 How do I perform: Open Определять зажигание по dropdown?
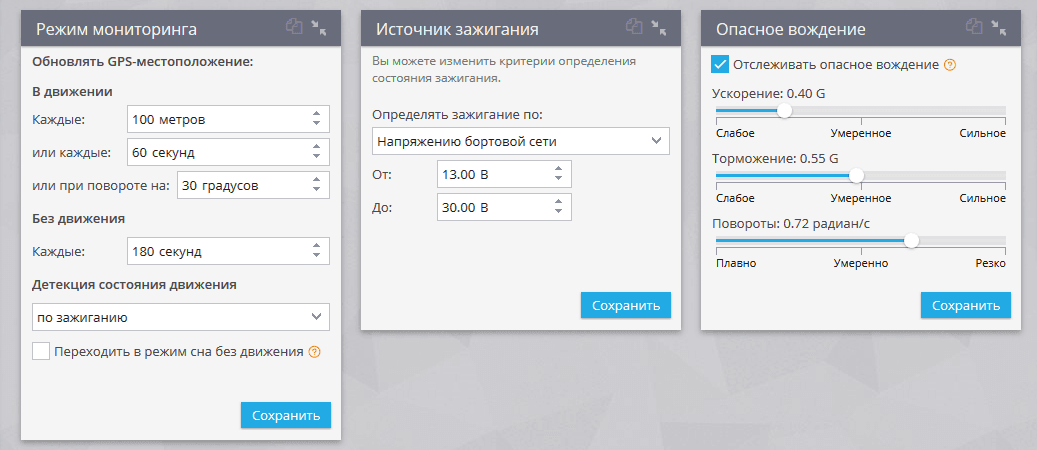pyautogui.click(x=520, y=141)
